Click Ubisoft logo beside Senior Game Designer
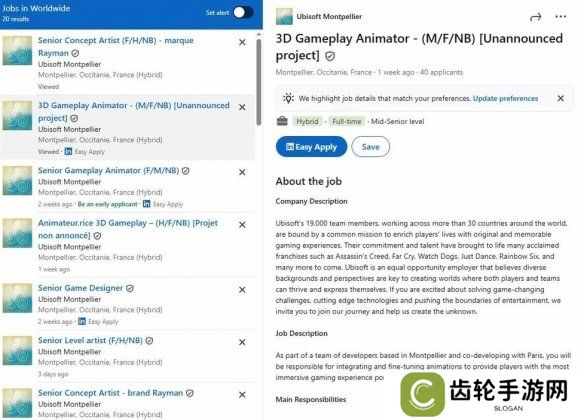The width and height of the screenshot is (584, 420). click(17, 298)
